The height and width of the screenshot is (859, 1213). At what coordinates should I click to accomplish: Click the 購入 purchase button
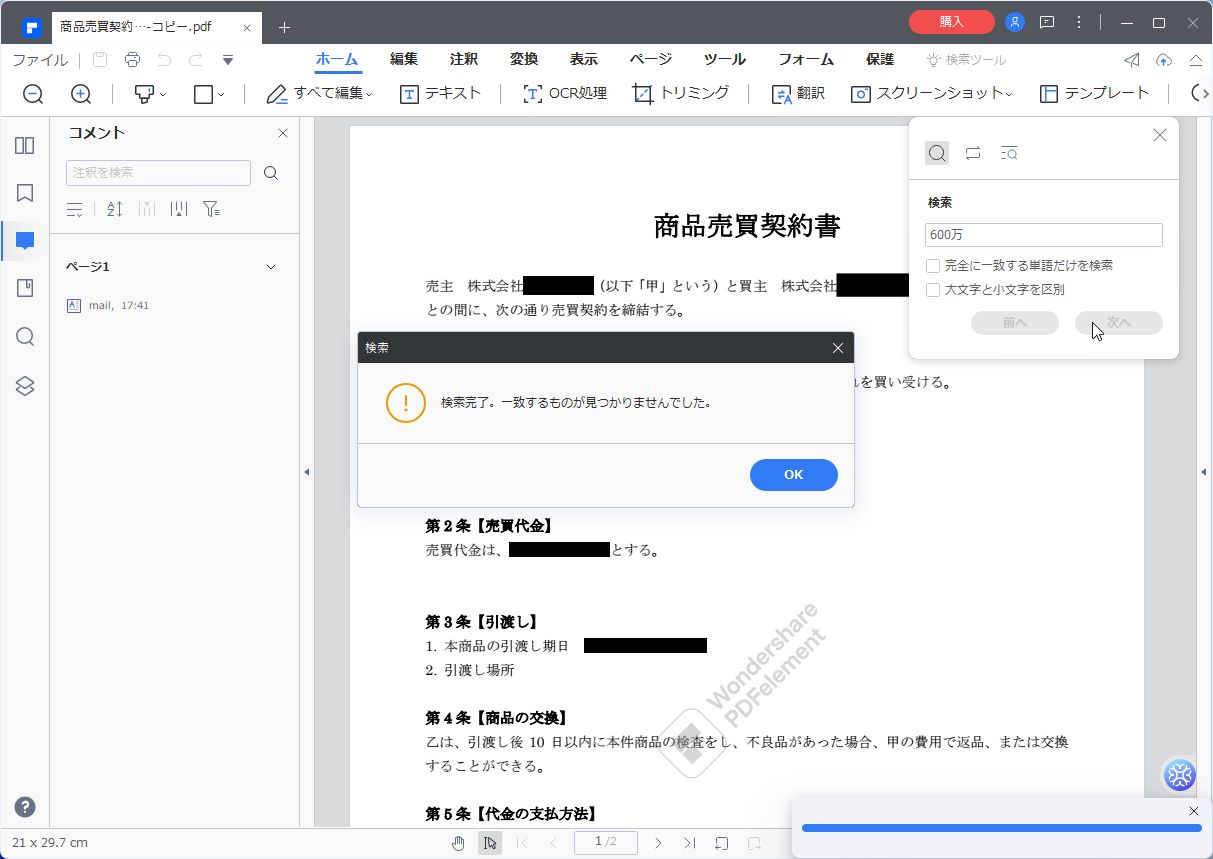[950, 21]
